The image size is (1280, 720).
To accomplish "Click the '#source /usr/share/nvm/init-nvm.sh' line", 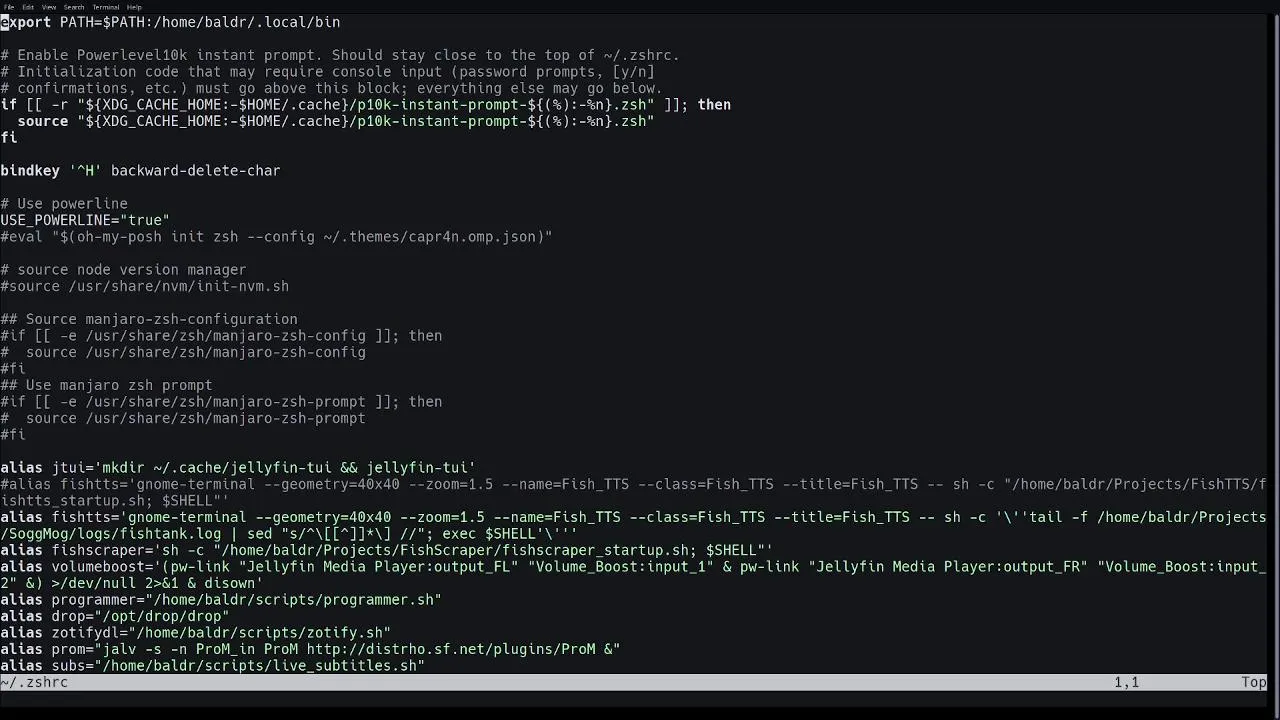I will (x=144, y=286).
